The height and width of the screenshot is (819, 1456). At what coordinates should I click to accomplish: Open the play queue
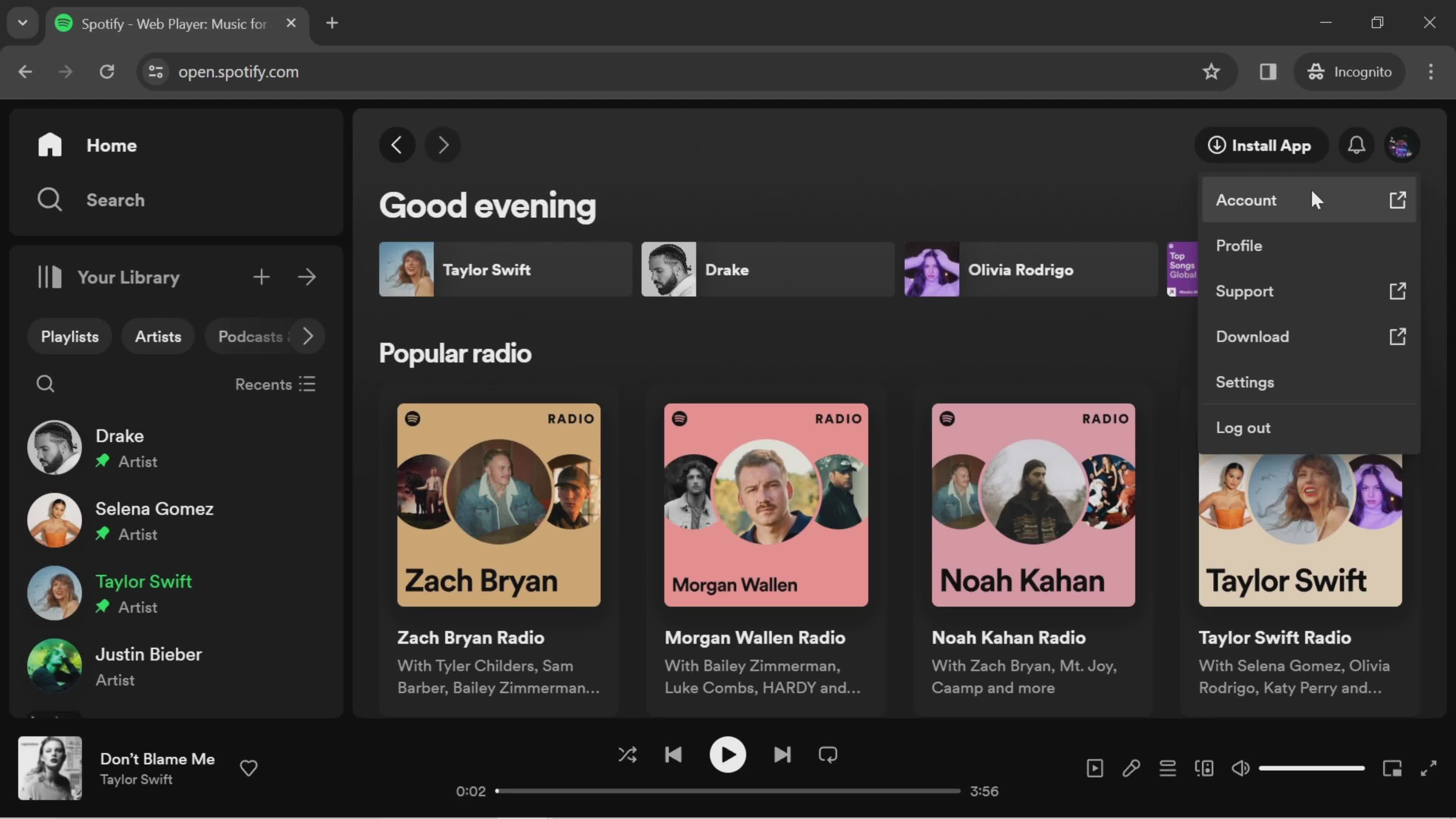click(x=1168, y=768)
